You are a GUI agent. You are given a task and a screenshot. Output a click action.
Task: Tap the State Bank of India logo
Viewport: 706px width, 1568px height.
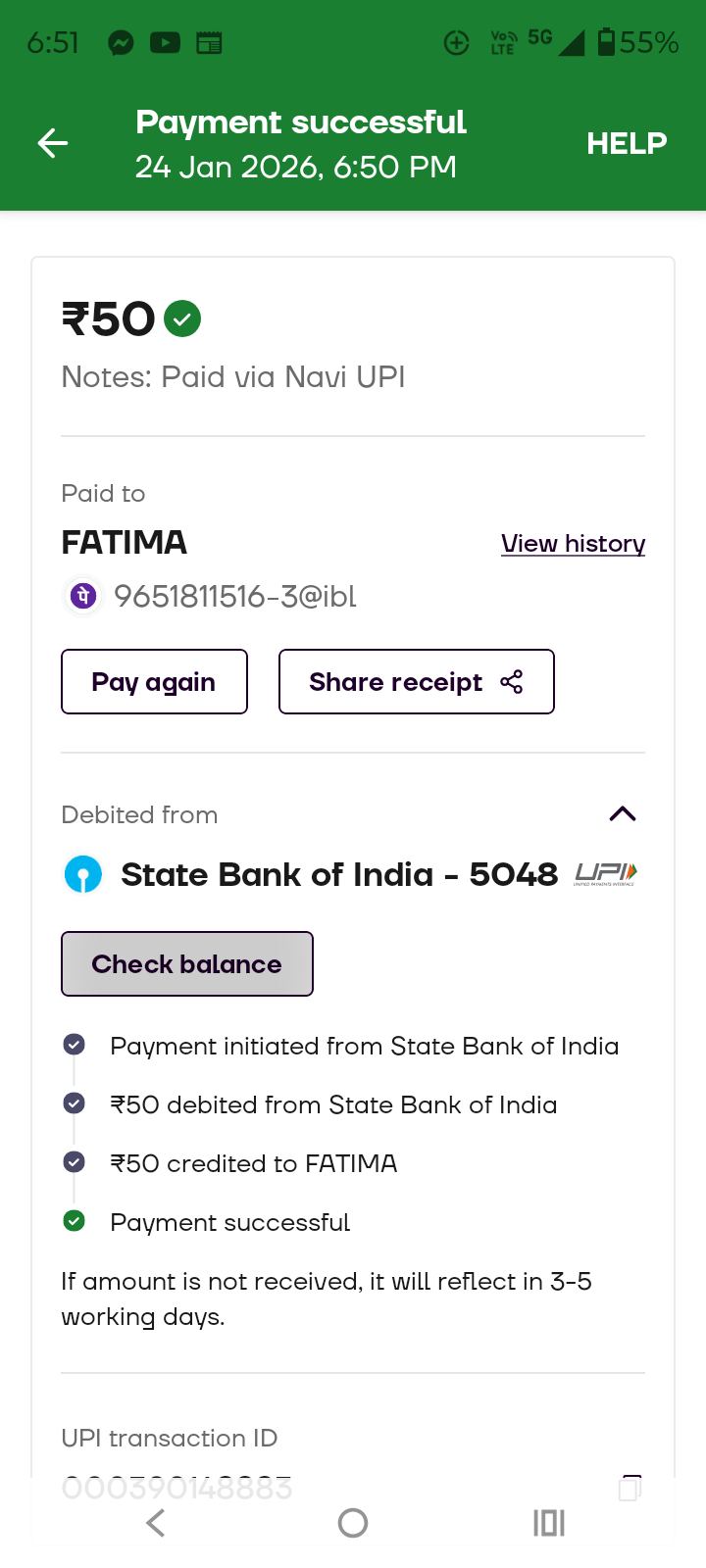tap(83, 874)
